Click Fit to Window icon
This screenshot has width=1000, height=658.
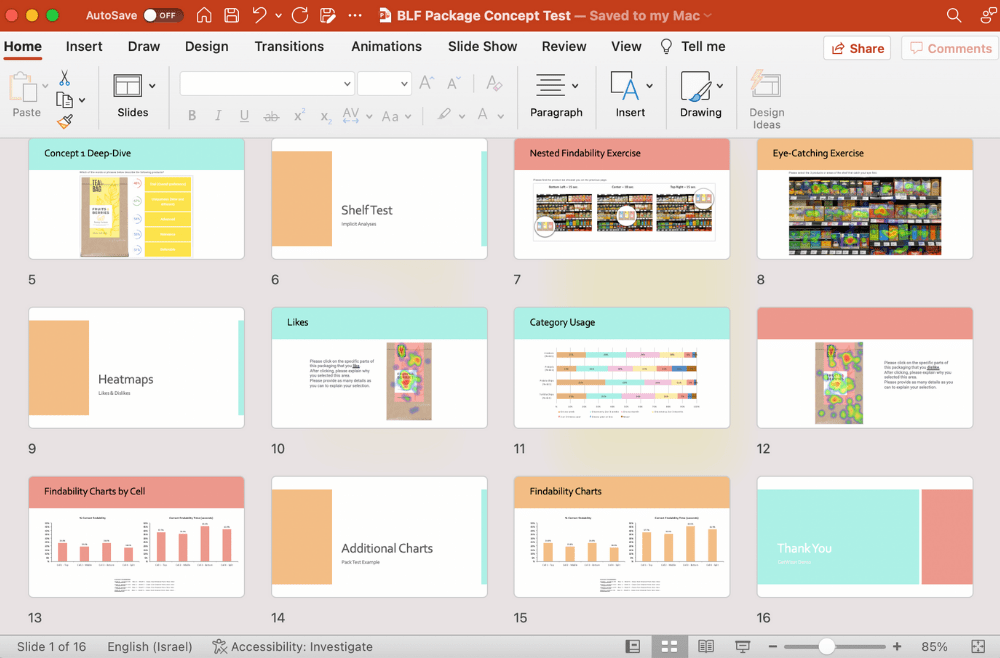(978, 647)
